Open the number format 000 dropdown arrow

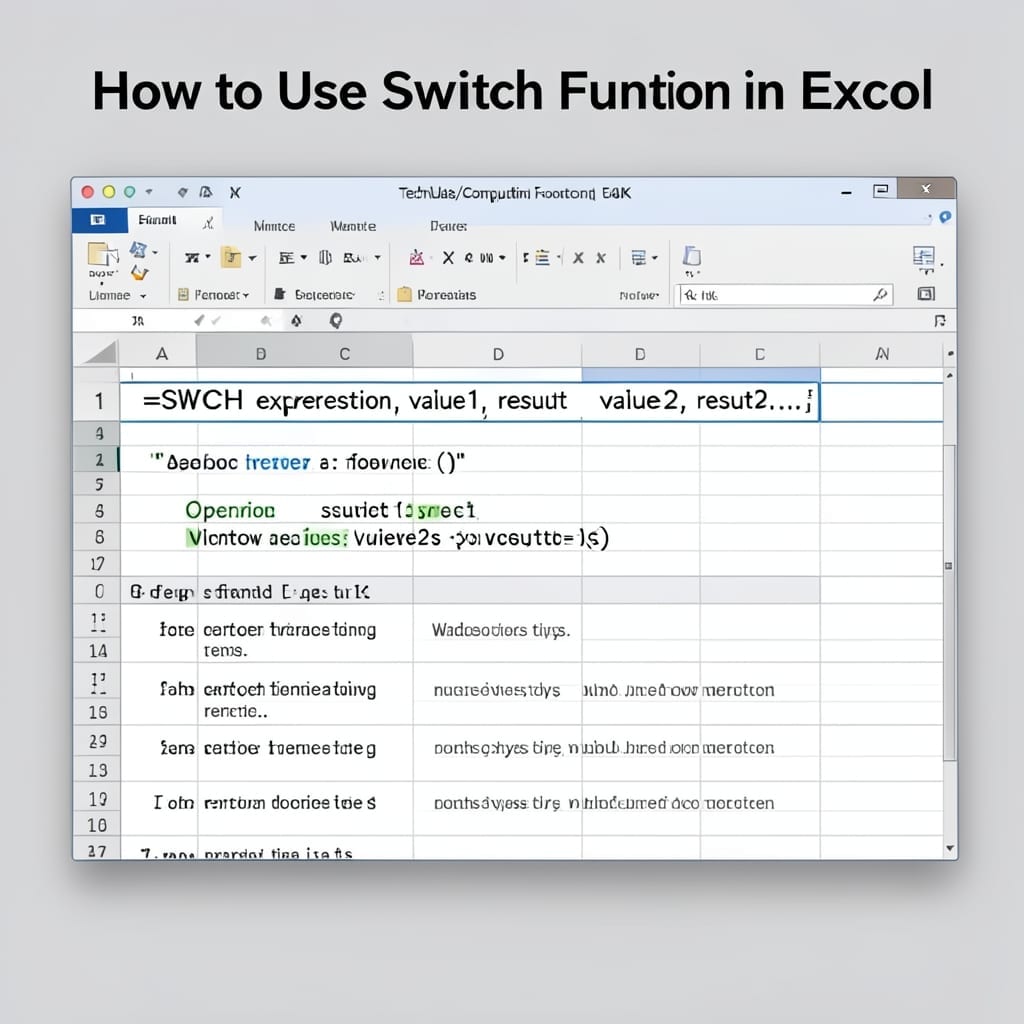click(x=502, y=258)
